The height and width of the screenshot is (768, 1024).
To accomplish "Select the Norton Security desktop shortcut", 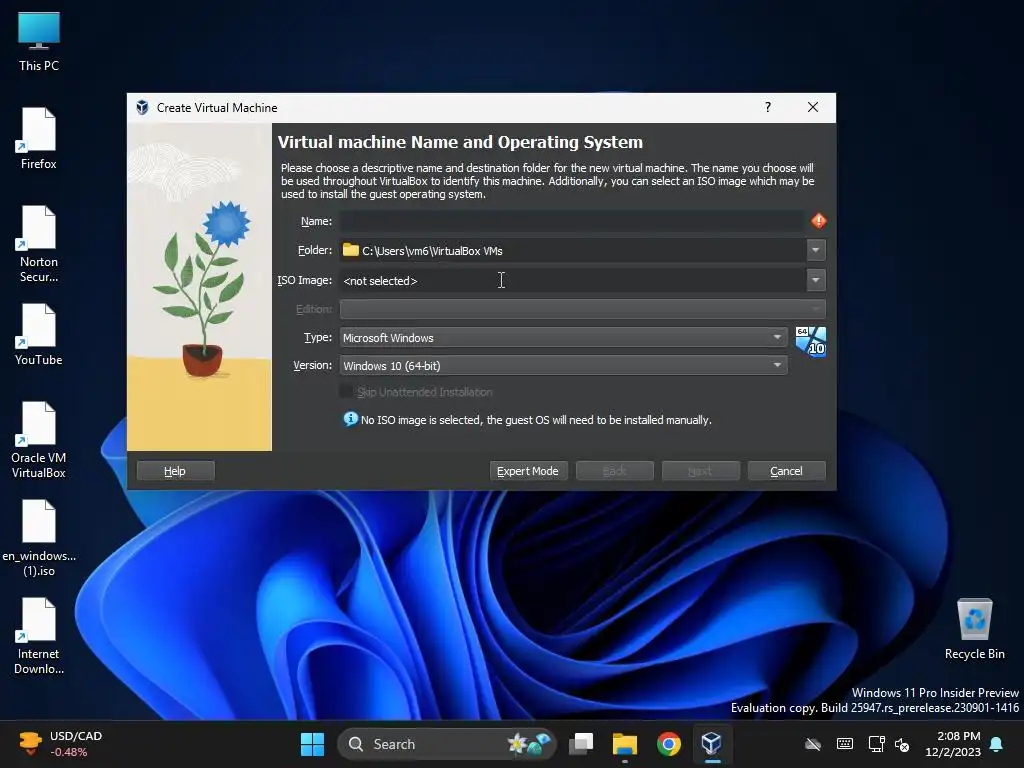I will (x=39, y=244).
